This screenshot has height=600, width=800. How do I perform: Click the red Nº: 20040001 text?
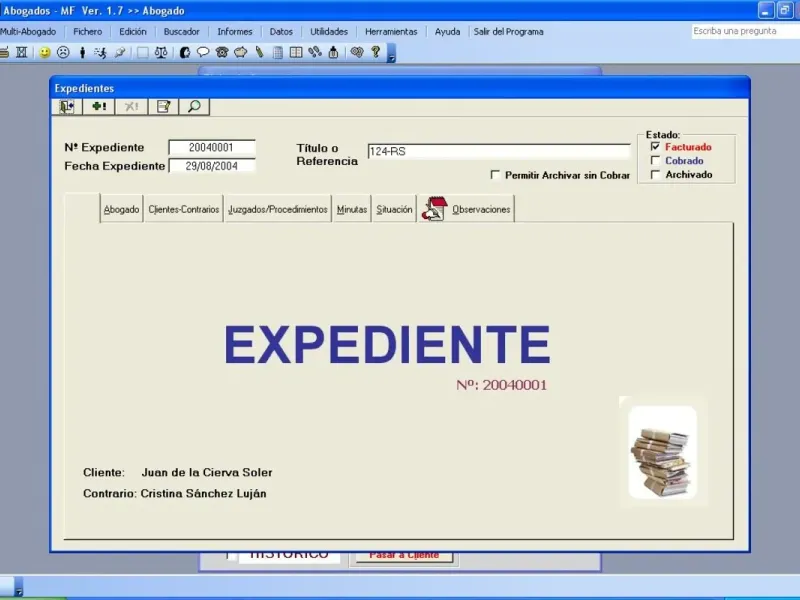pyautogui.click(x=502, y=385)
